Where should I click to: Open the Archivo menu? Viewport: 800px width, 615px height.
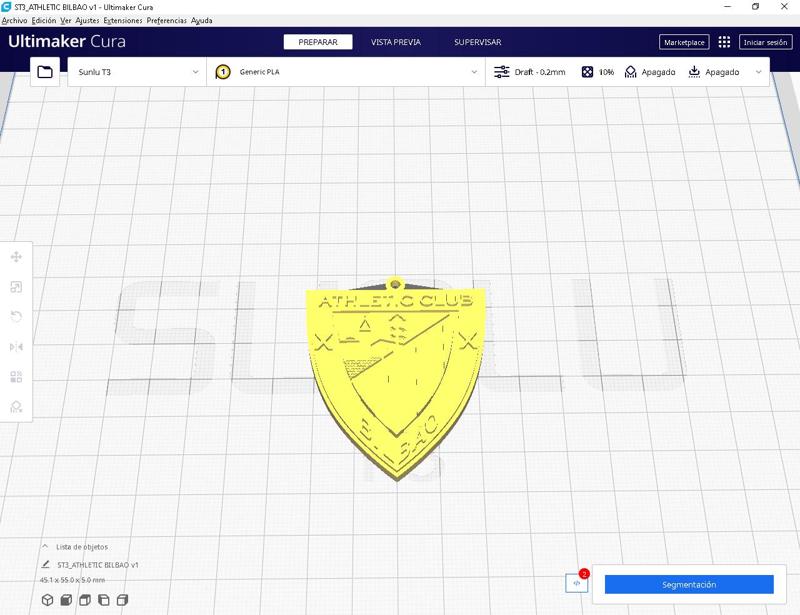coord(14,20)
